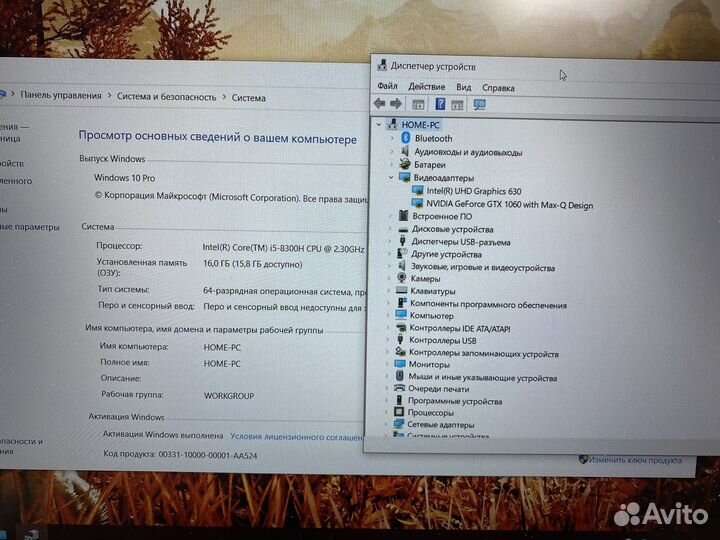
Task: Click the scan hardware monitor toolbar icon
Action: pos(480,104)
